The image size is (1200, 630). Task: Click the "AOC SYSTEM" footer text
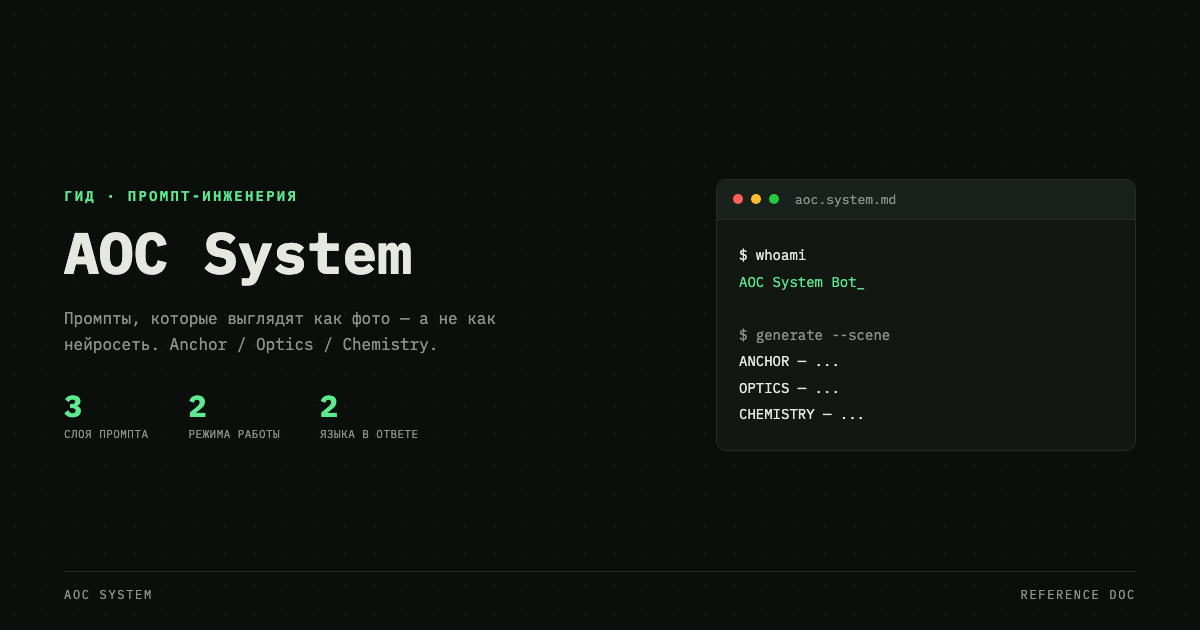[108, 595]
